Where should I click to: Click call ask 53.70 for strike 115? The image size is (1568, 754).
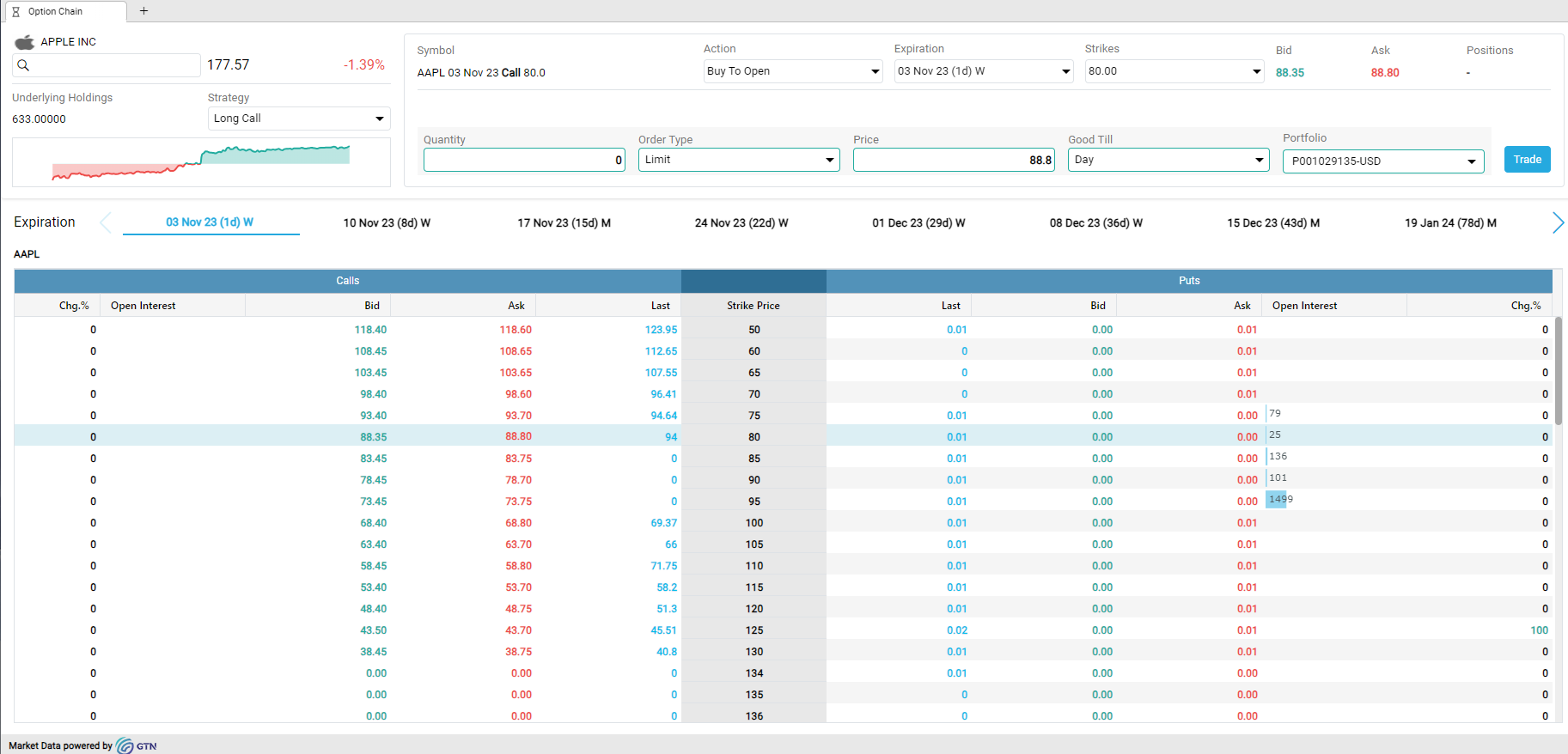[518, 587]
